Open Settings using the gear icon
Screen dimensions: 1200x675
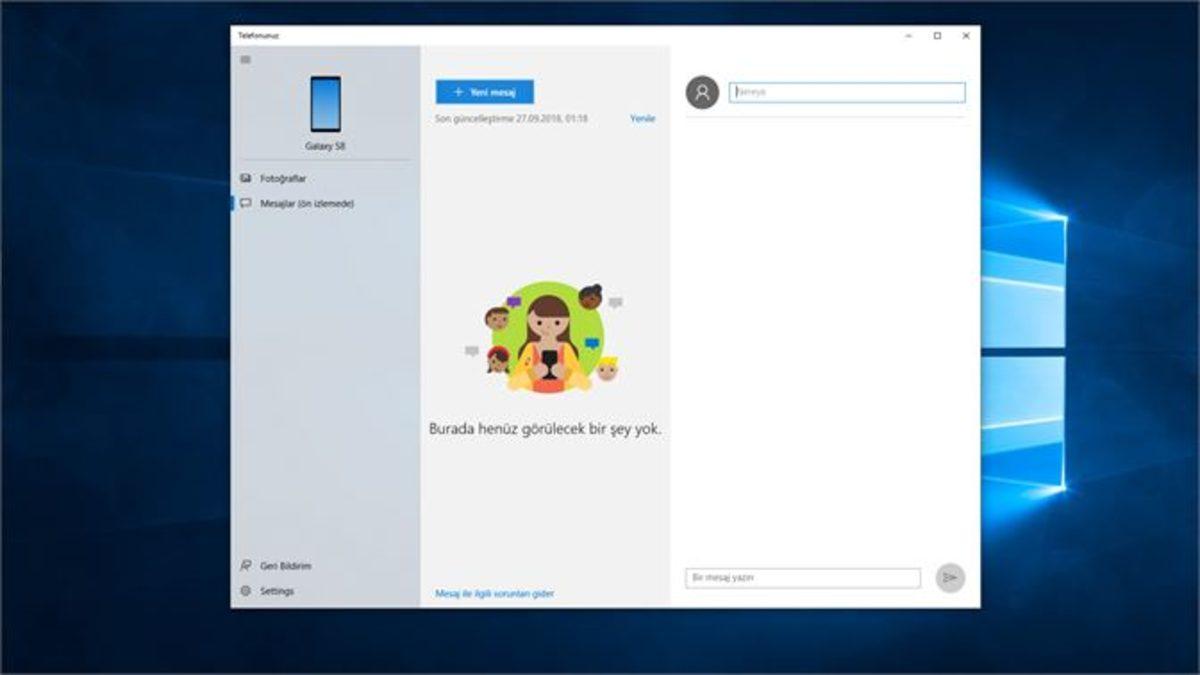[243, 591]
